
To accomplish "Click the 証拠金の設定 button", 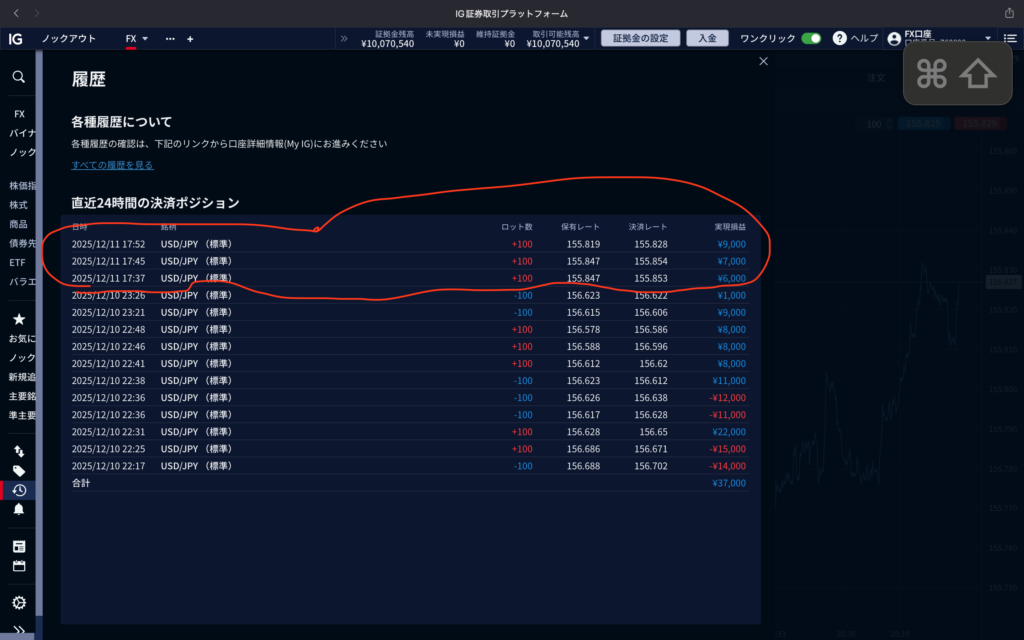I will coord(640,38).
